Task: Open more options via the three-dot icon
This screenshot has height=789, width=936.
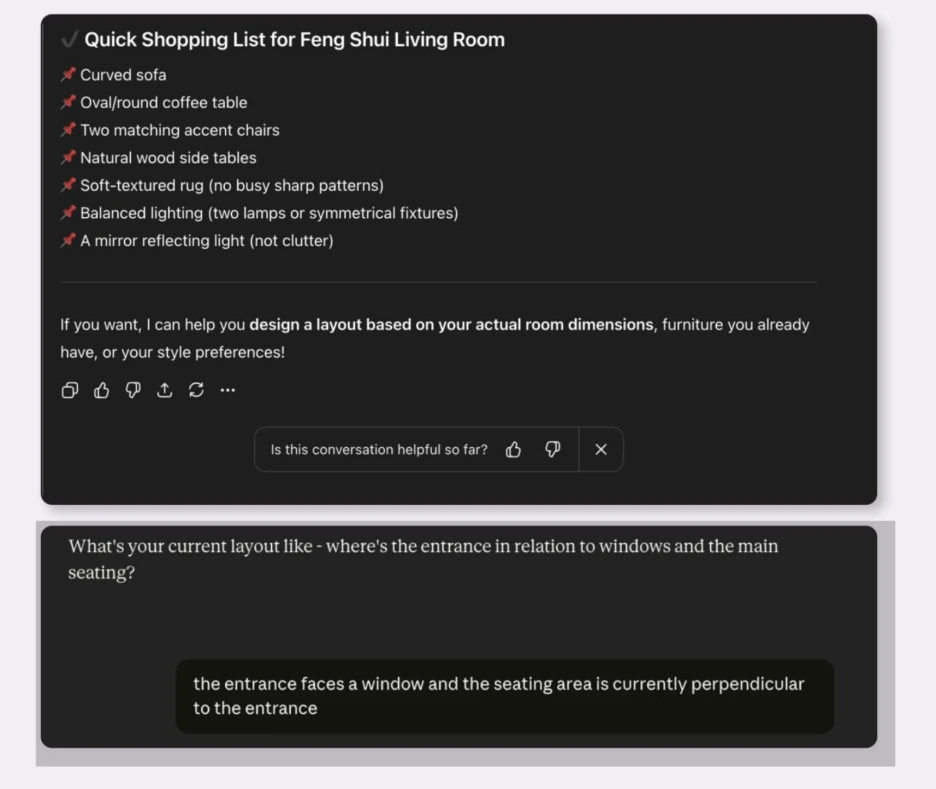Action: [227, 390]
